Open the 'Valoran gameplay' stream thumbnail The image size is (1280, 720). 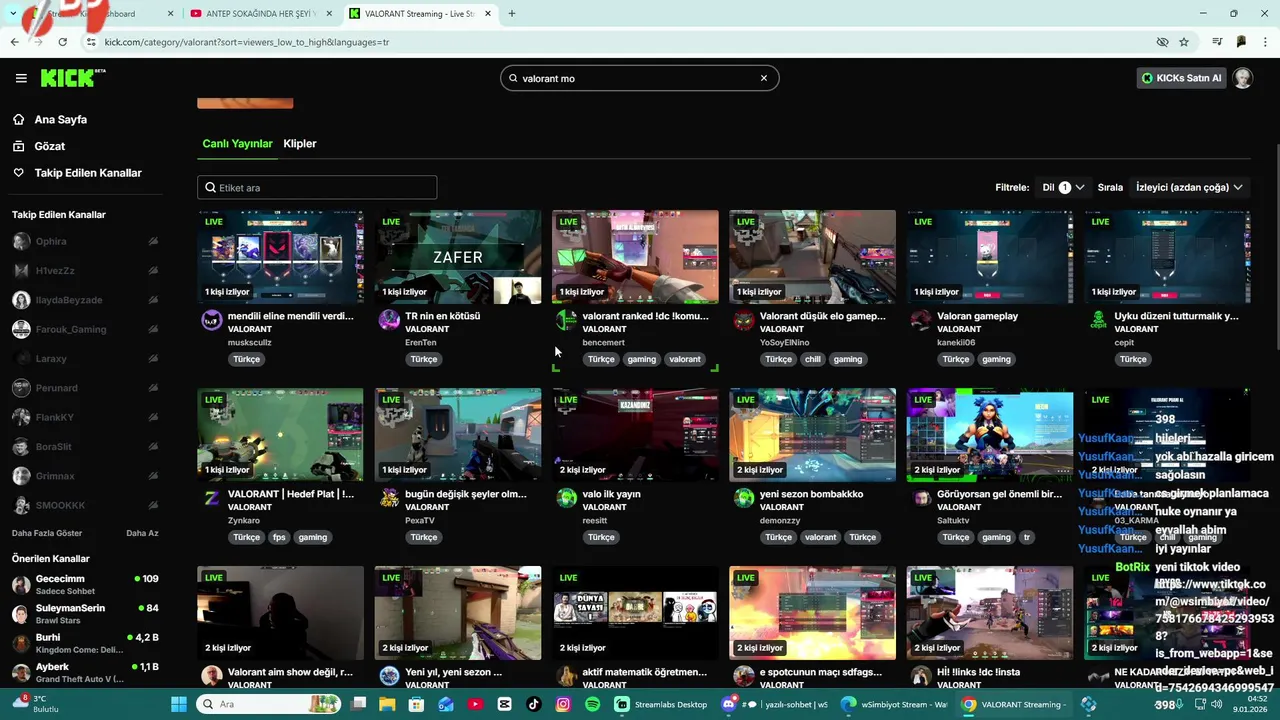(990, 257)
